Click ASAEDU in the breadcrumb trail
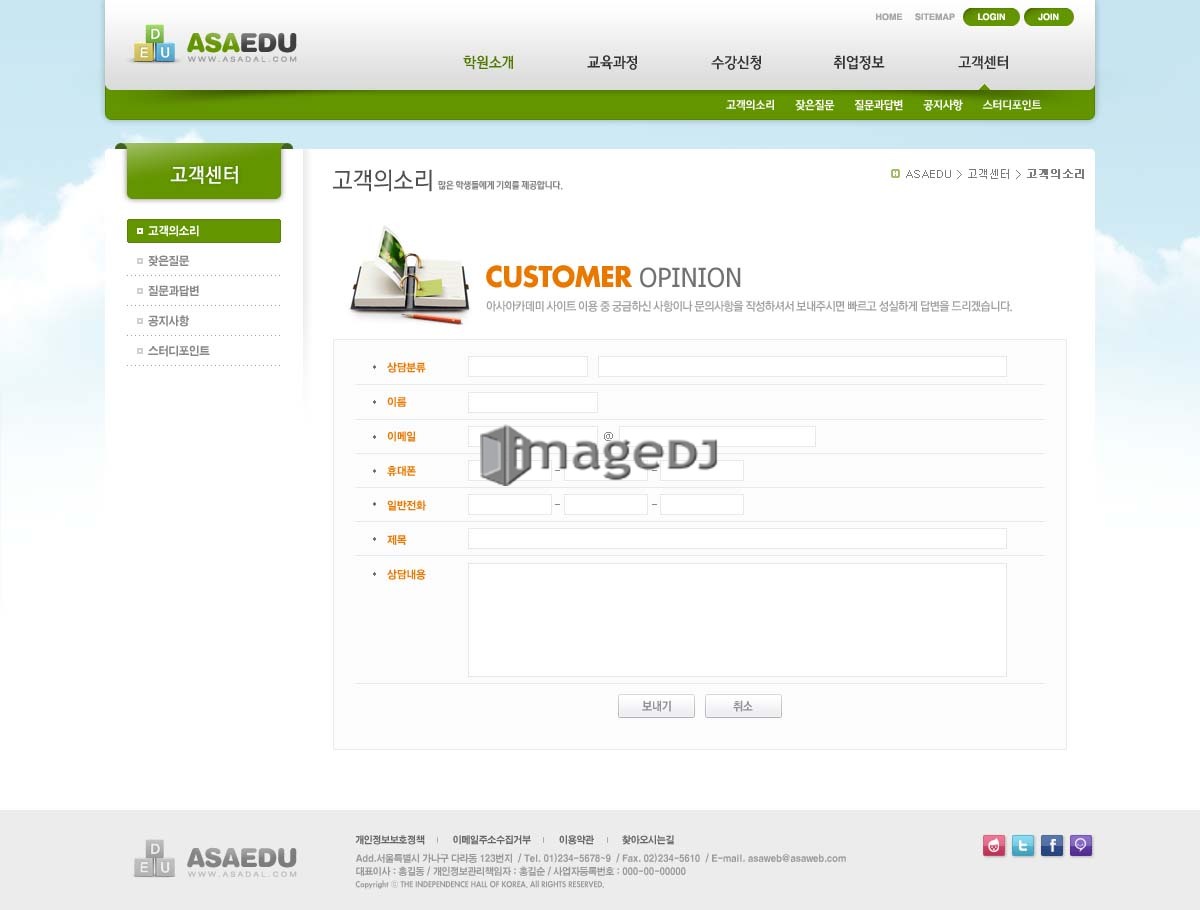This screenshot has height=910, width=1200. click(x=928, y=174)
